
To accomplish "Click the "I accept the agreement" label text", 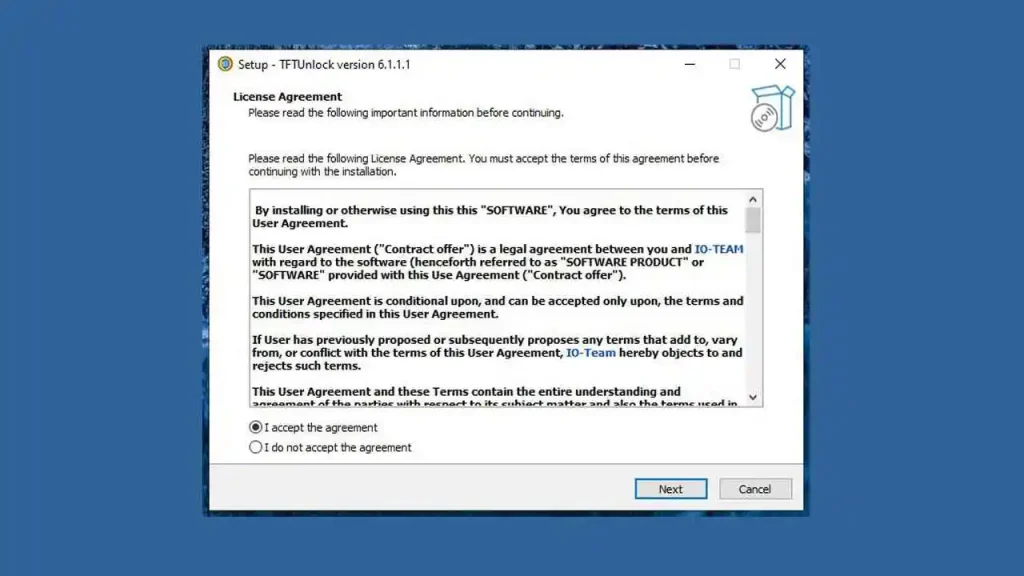I will click(x=321, y=428).
